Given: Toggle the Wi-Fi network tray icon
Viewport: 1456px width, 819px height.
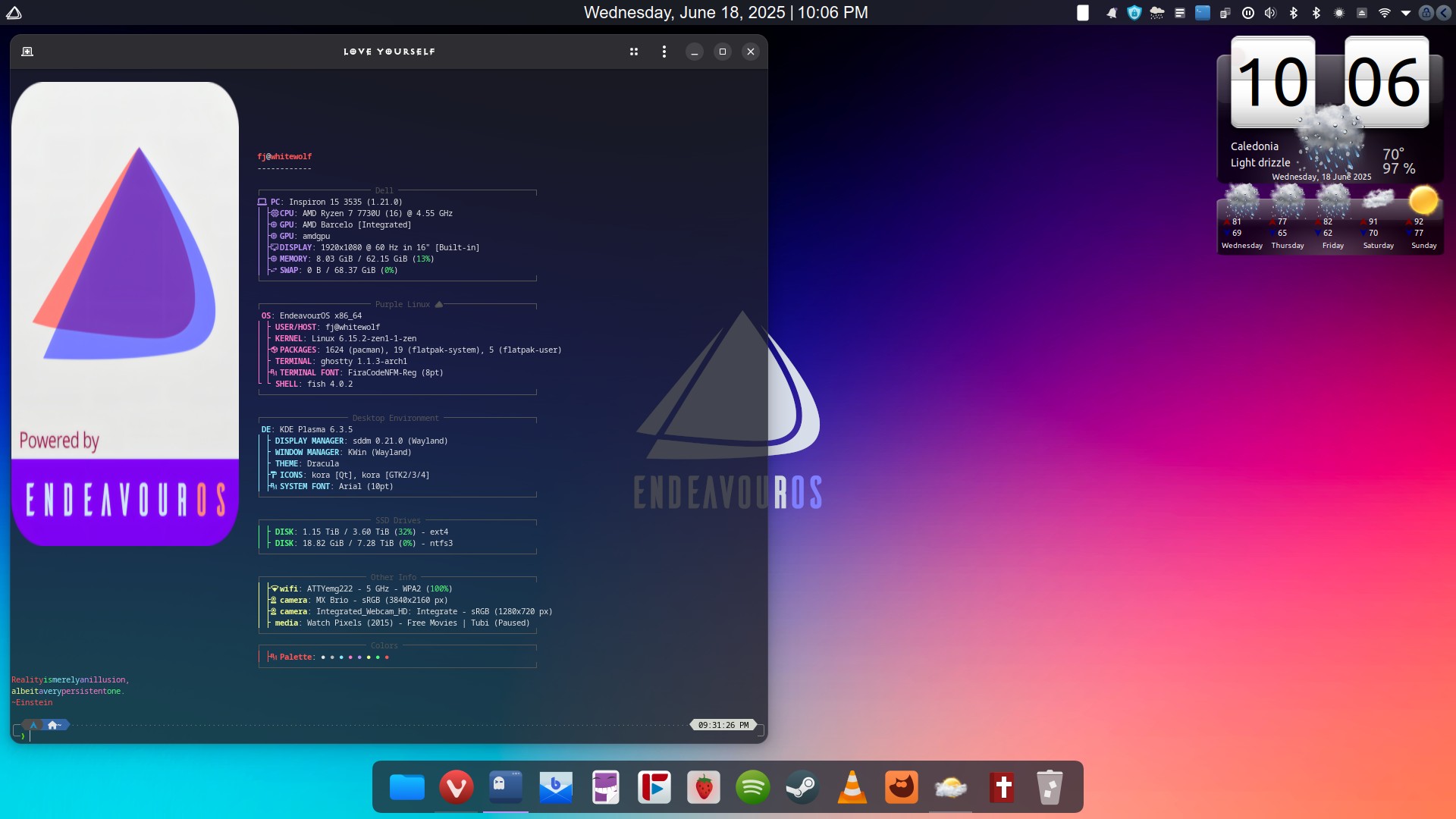Looking at the screenshot, I should pos(1385,13).
